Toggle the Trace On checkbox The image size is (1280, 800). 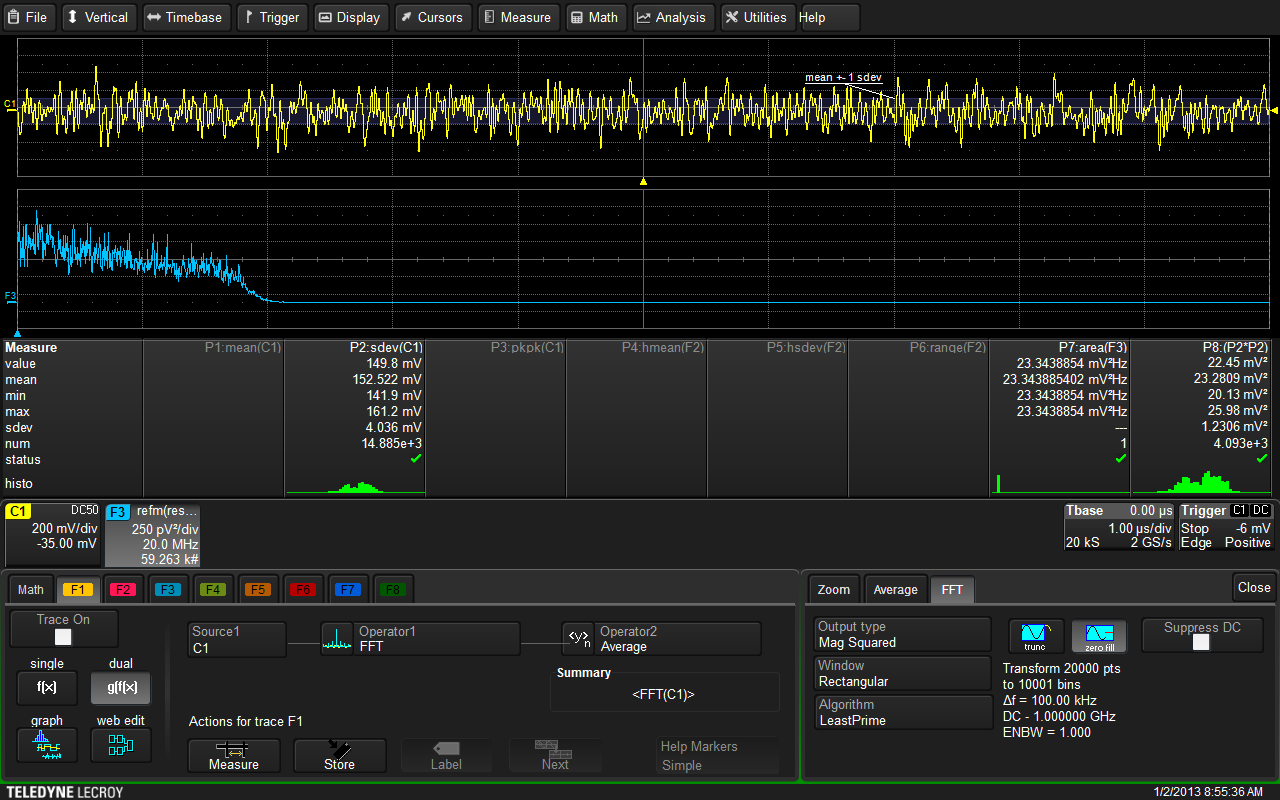(x=63, y=637)
